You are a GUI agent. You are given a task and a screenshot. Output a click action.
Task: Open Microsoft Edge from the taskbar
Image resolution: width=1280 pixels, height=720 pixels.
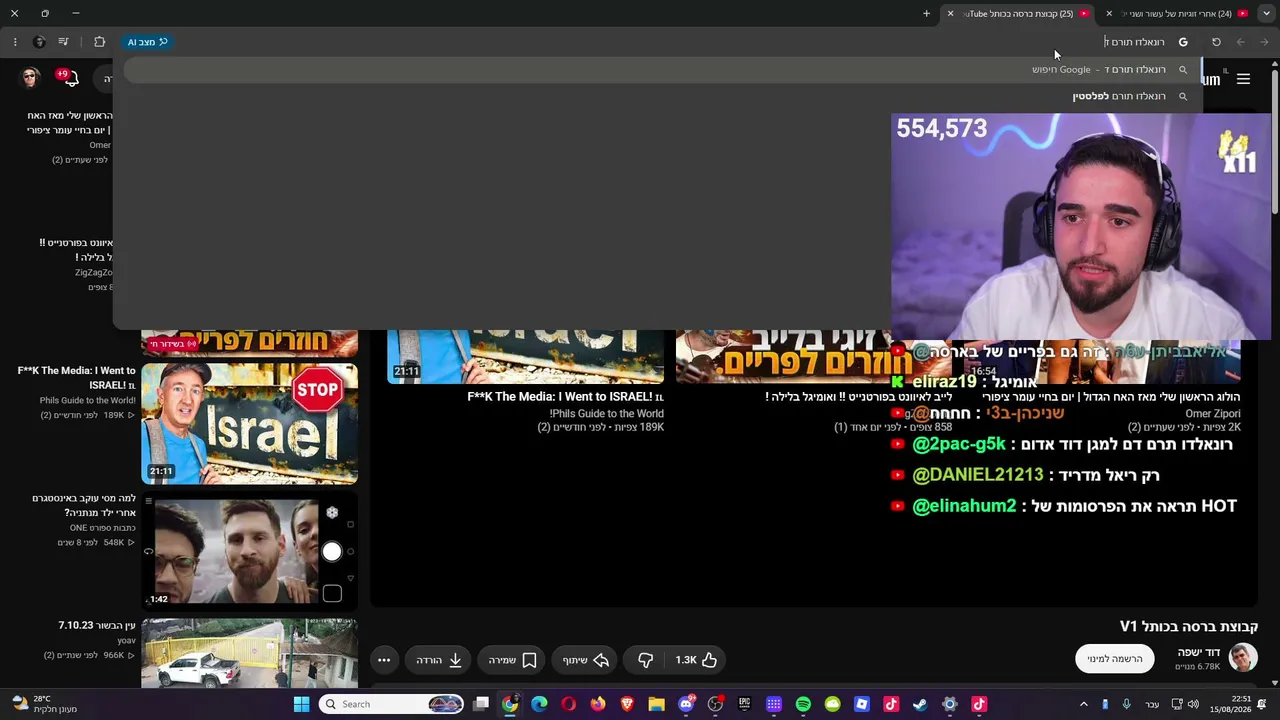[539, 704]
